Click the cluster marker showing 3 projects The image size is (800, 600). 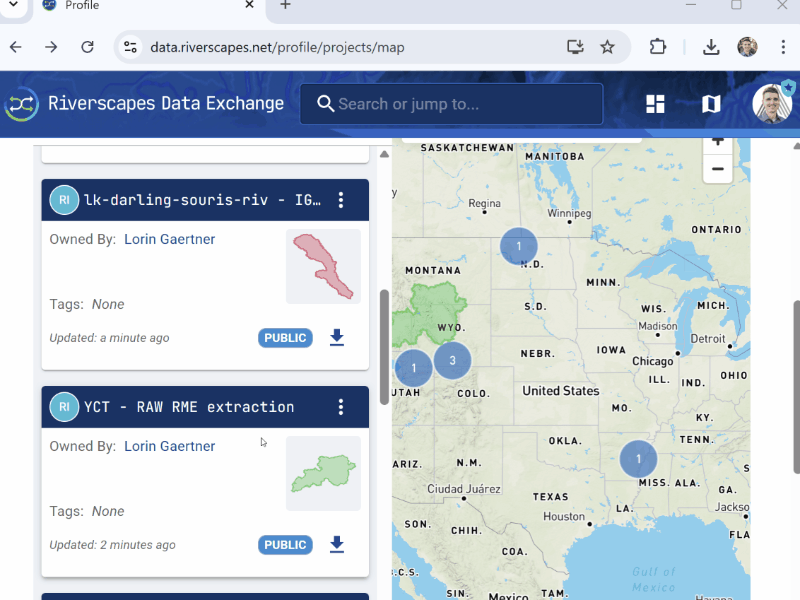[x=452, y=361]
